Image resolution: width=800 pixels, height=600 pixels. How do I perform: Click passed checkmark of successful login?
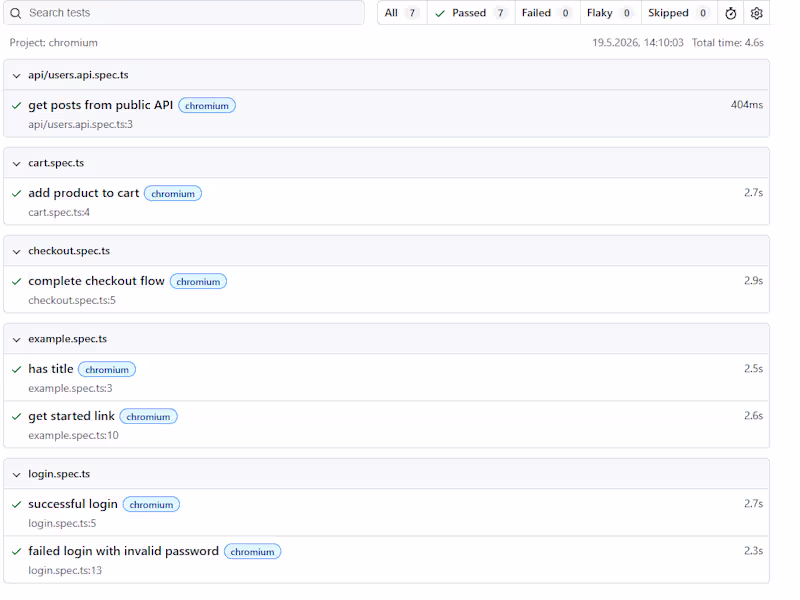[16, 505]
